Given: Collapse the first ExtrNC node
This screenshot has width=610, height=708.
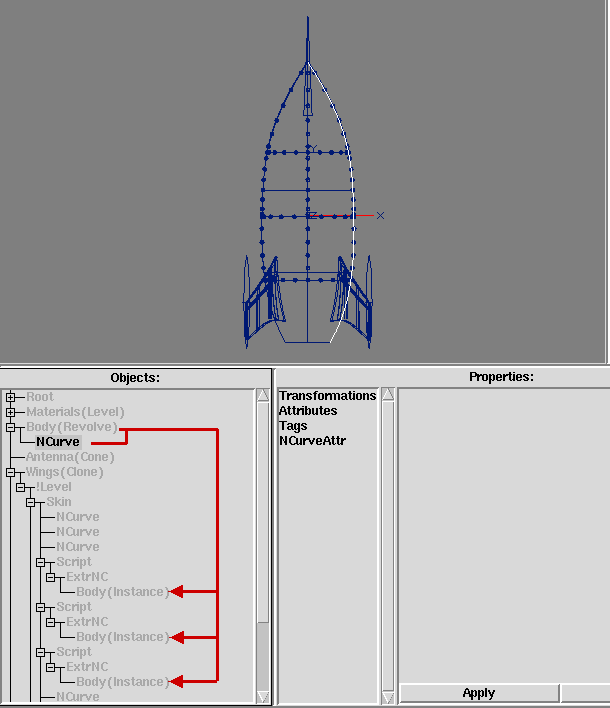Looking at the screenshot, I should pyautogui.click(x=51, y=577).
